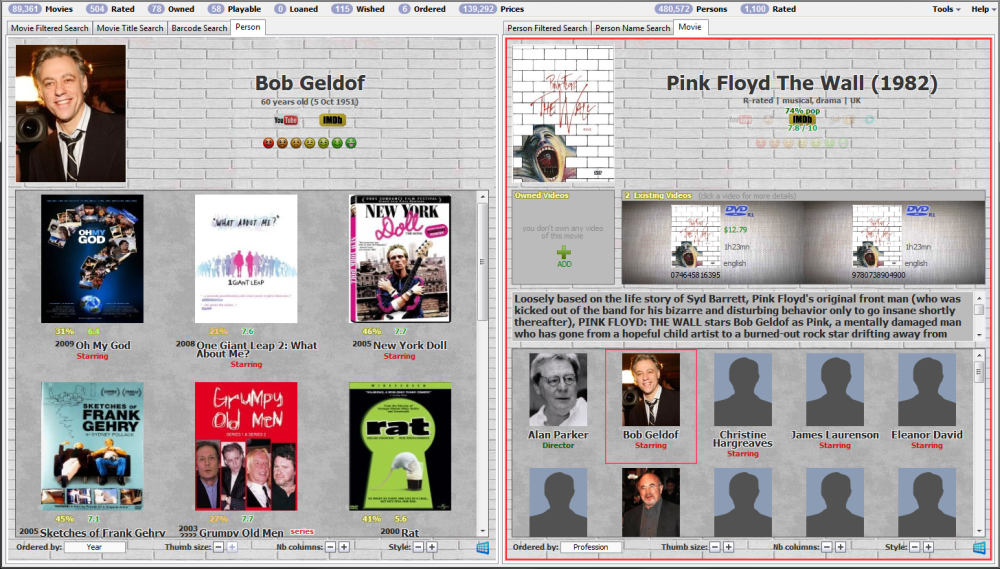
Task: Click the 58 Playable counter
Action: click(235, 9)
